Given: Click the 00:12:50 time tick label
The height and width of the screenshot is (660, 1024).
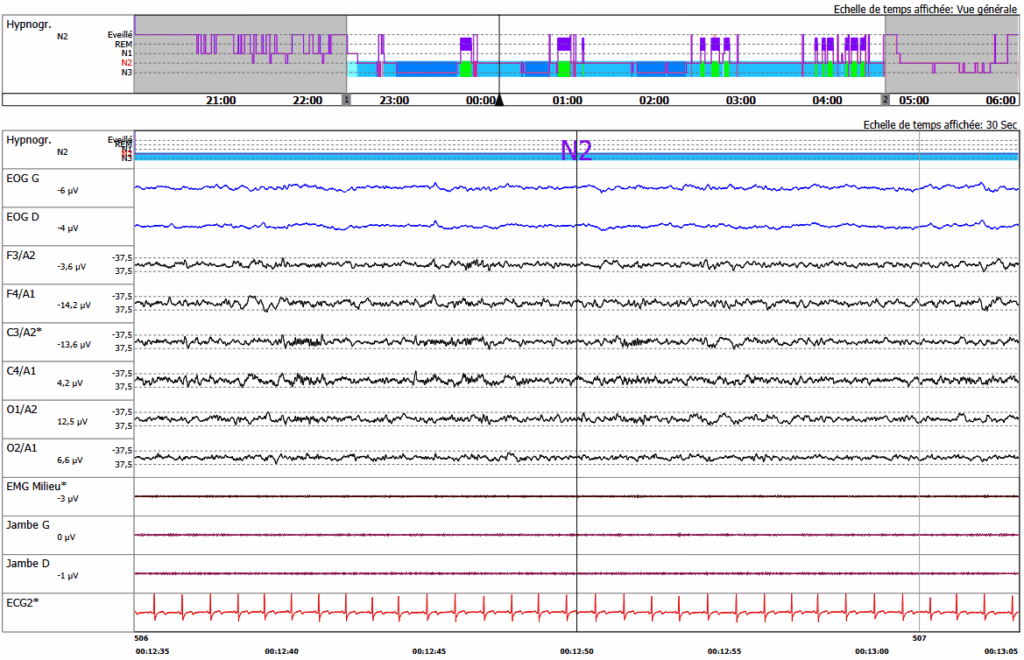Looking at the screenshot, I should 576,651.
